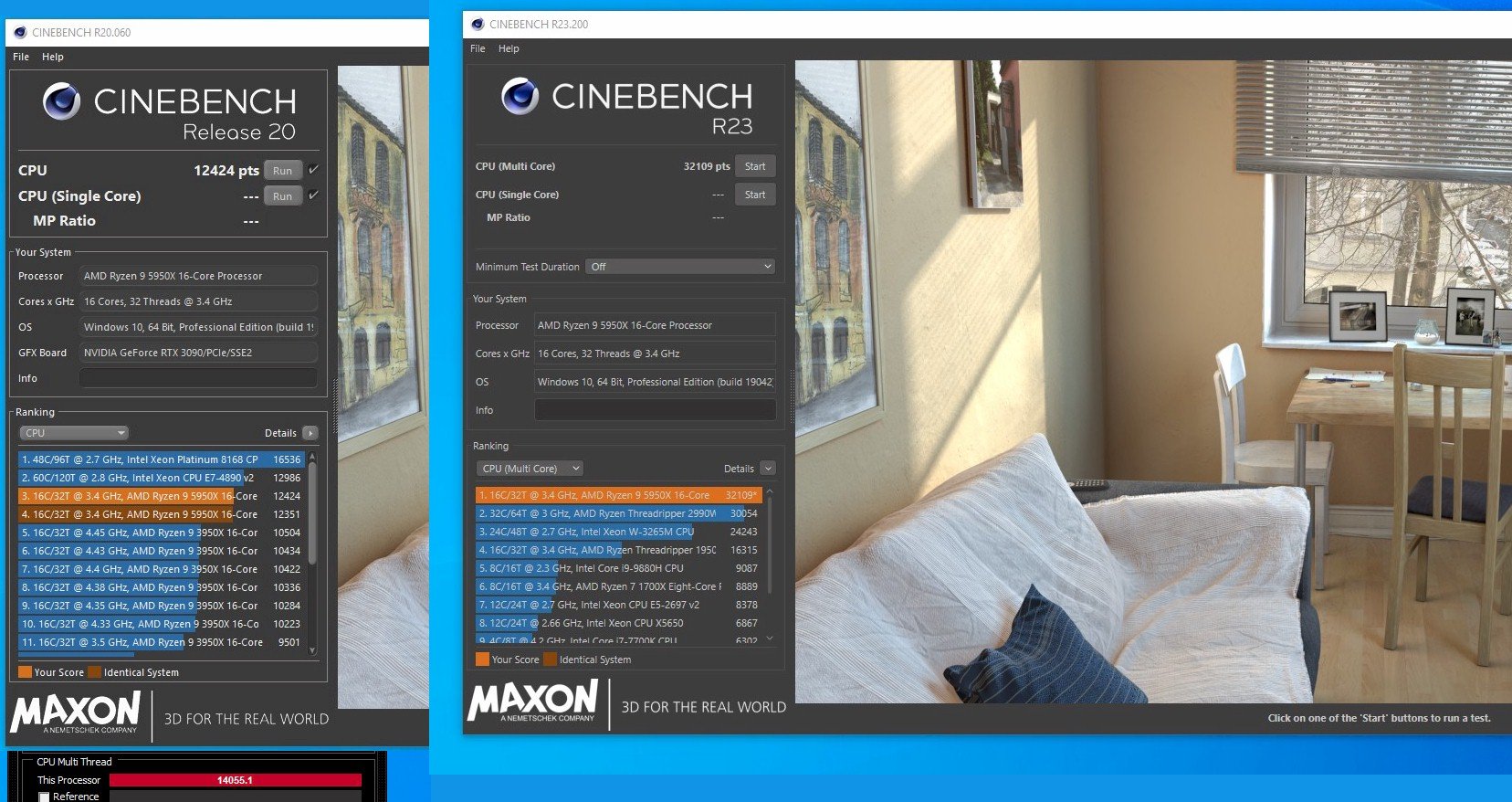This screenshot has width=1512, height=802.
Task: Click R20 ranking list vertical scrollbar
Action: pyautogui.click(x=312, y=512)
